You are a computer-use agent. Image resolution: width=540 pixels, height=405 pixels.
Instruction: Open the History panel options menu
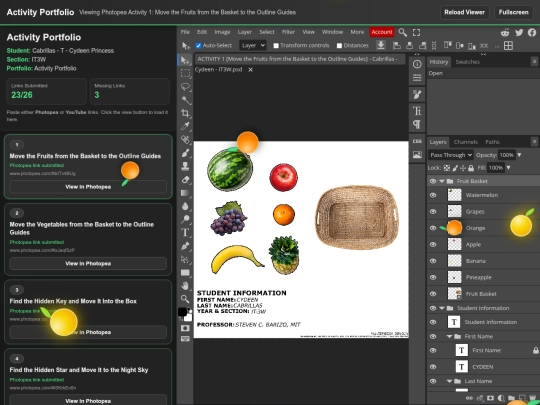click(x=534, y=62)
